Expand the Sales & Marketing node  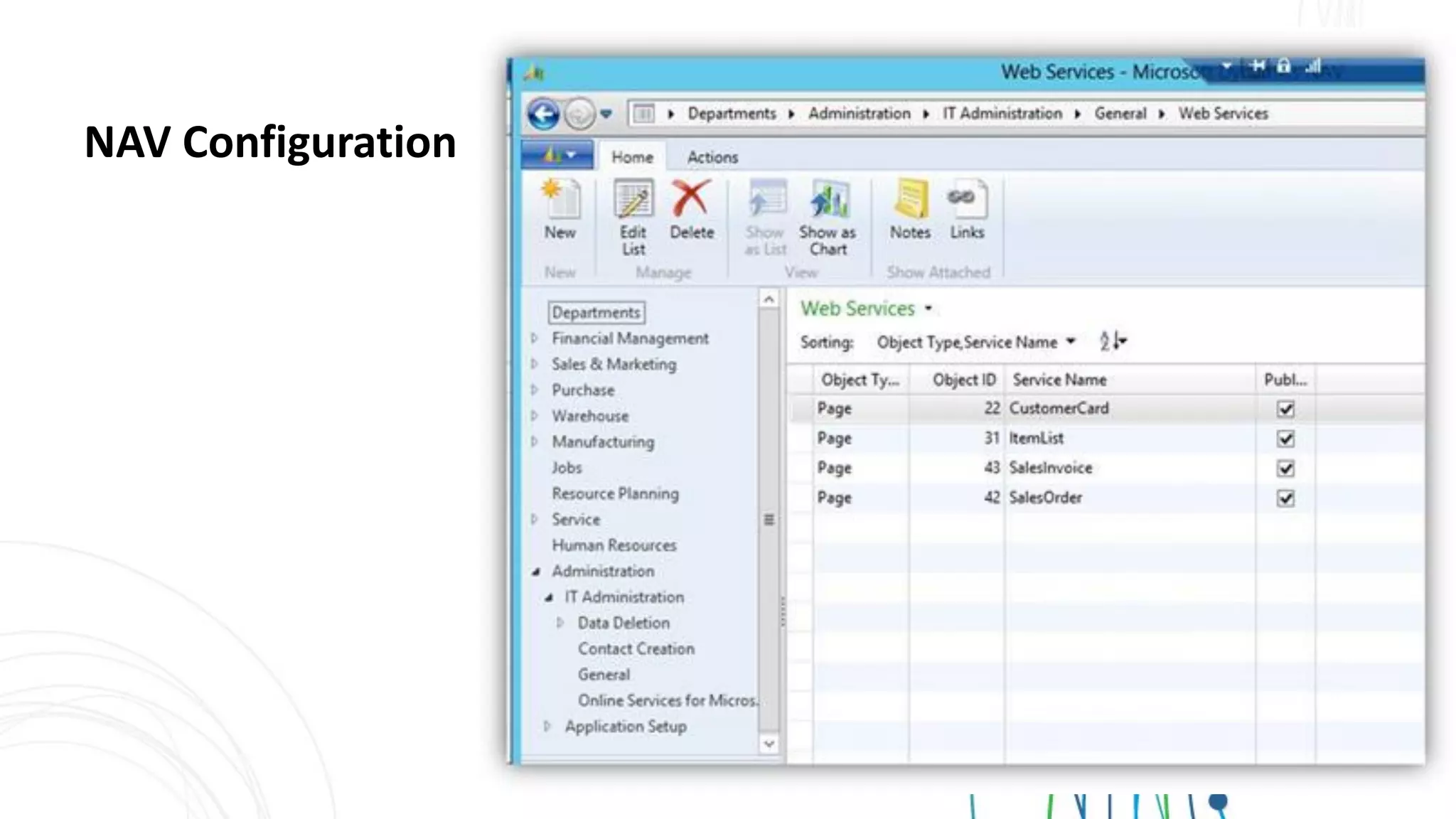tap(535, 364)
